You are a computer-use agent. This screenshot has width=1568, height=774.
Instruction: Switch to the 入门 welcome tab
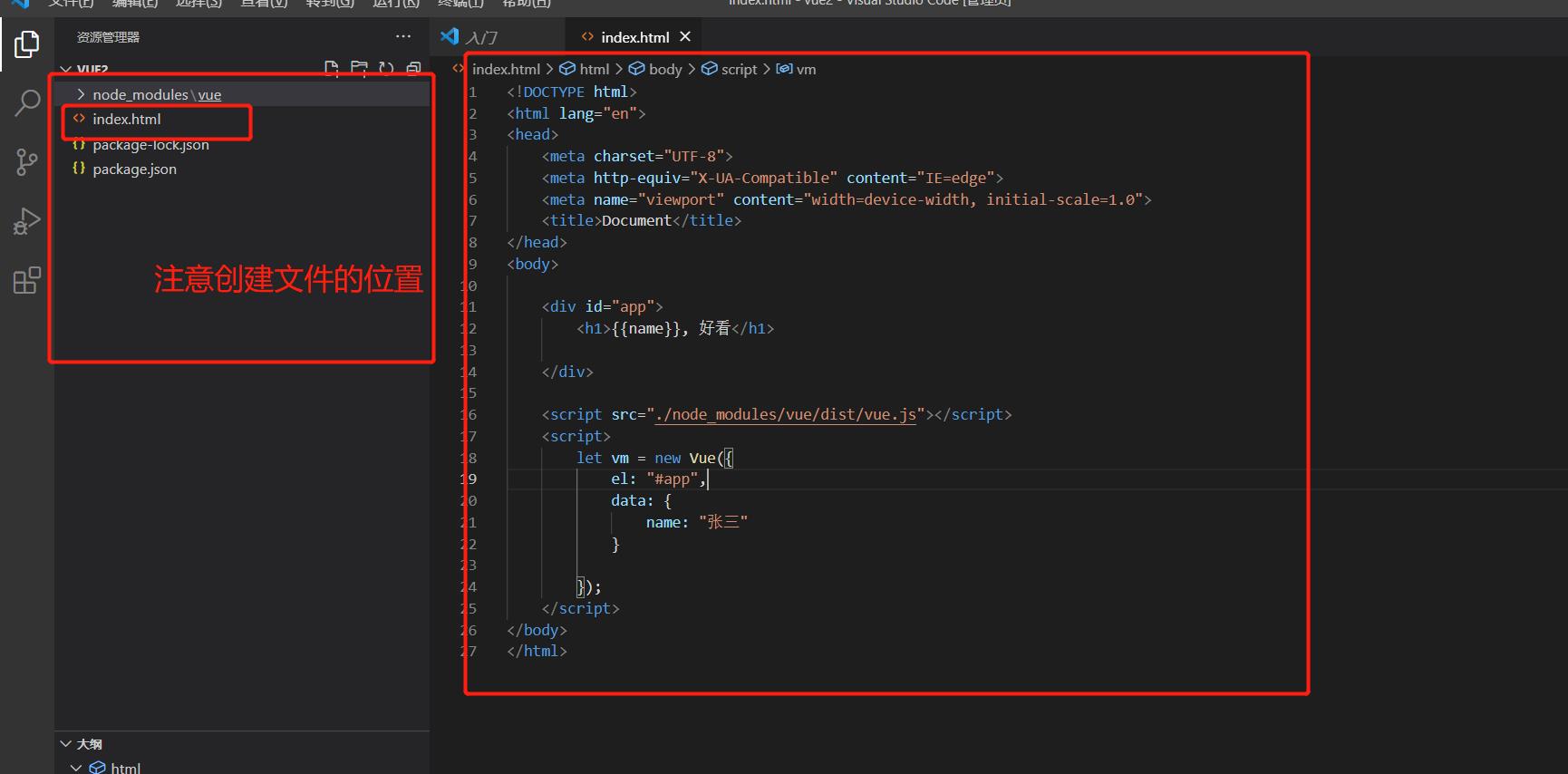[498, 37]
